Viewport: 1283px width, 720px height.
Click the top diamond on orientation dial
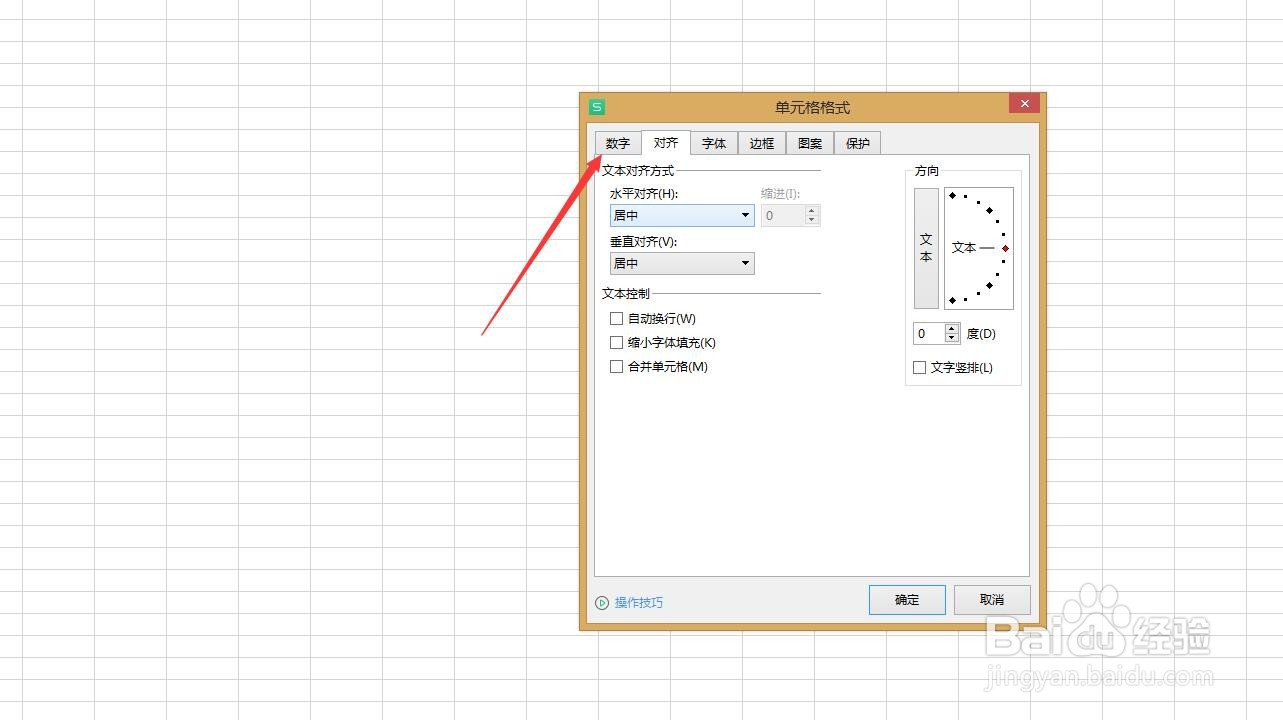(x=952, y=195)
